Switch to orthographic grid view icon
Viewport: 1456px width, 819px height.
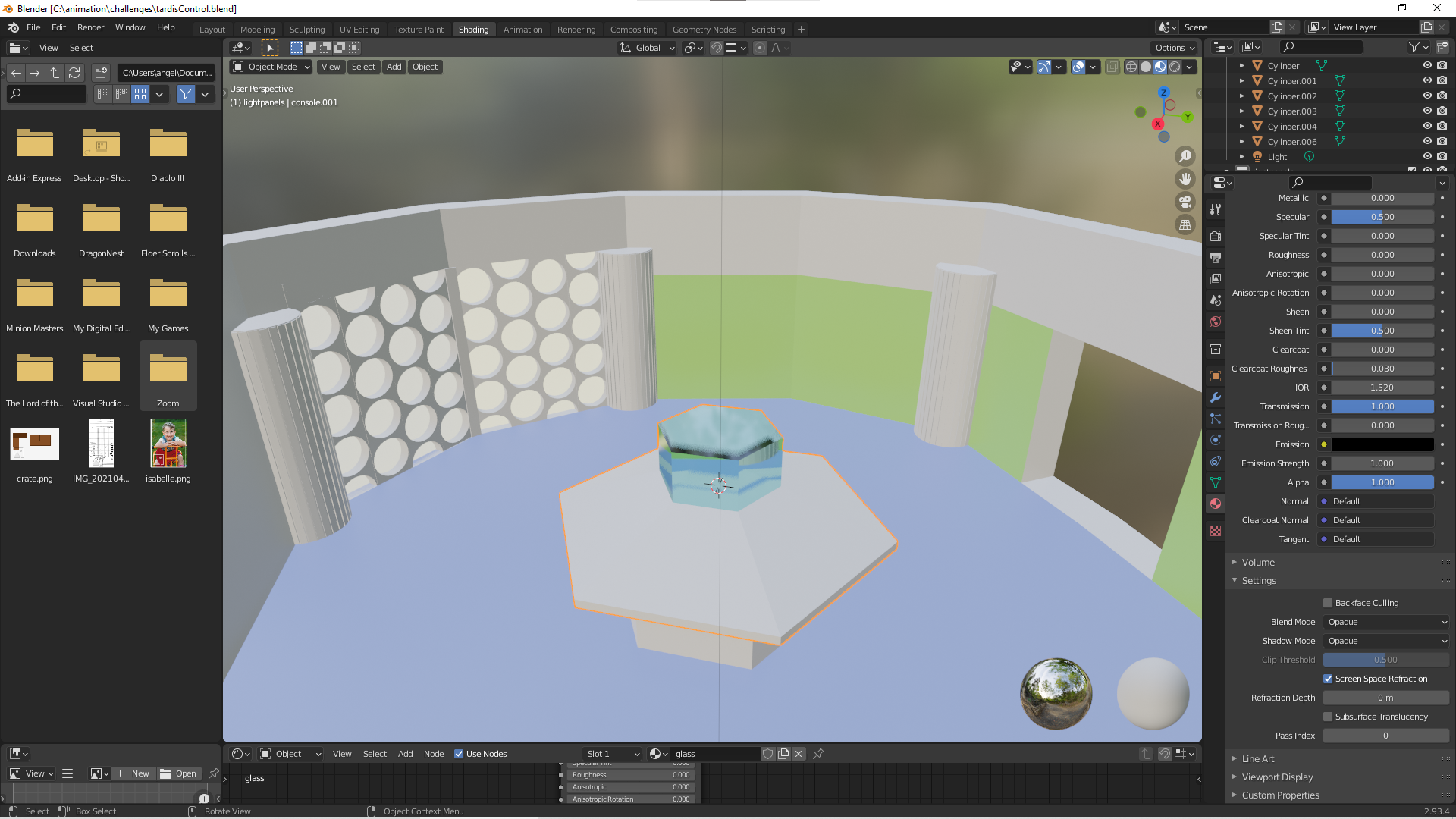[1185, 224]
